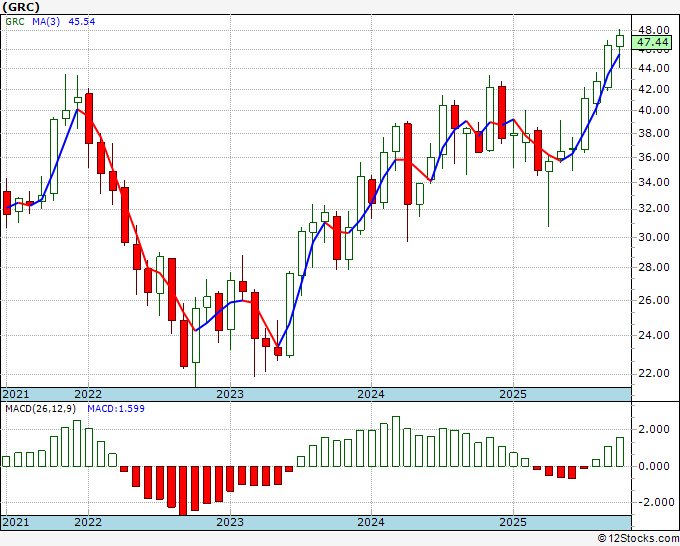Click the (GRC) chart title
This screenshot has height=546, width=680.
click(21, 7)
